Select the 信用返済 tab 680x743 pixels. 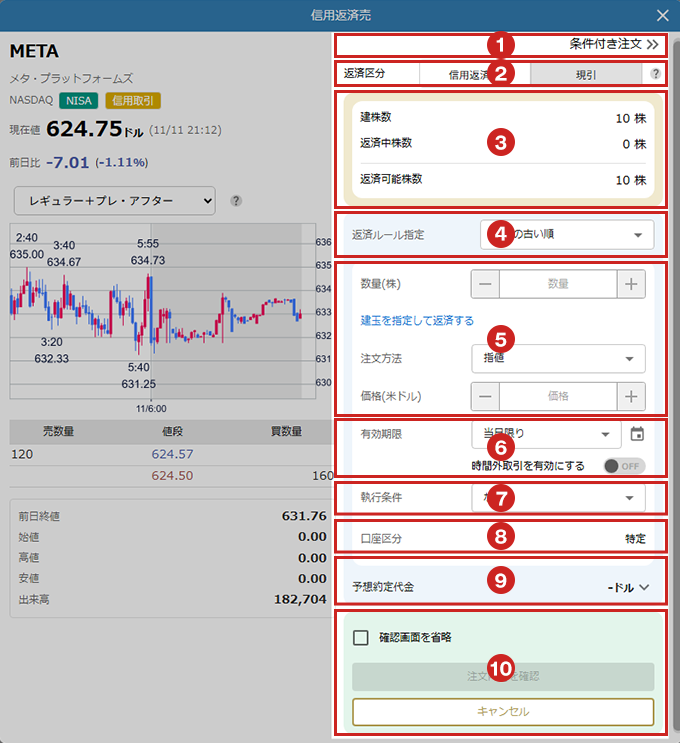coord(474,74)
